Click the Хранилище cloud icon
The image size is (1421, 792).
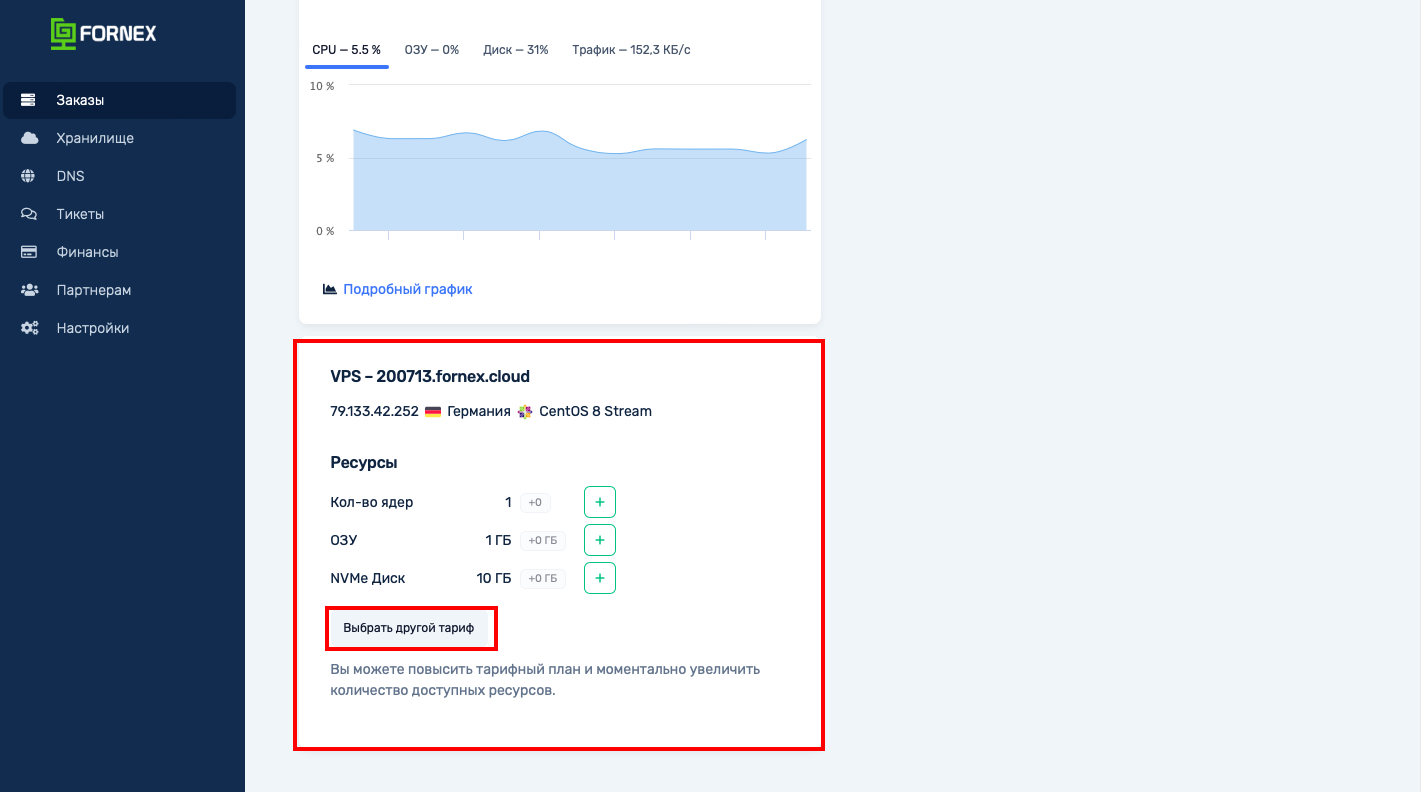29,138
